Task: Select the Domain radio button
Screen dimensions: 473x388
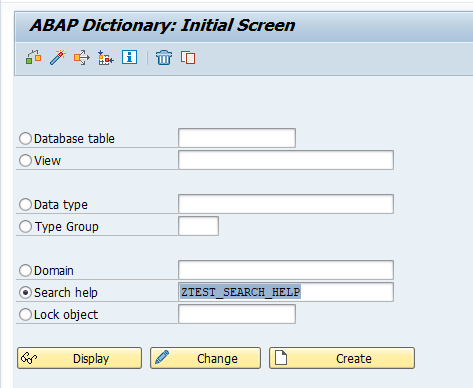Action: click(25, 270)
